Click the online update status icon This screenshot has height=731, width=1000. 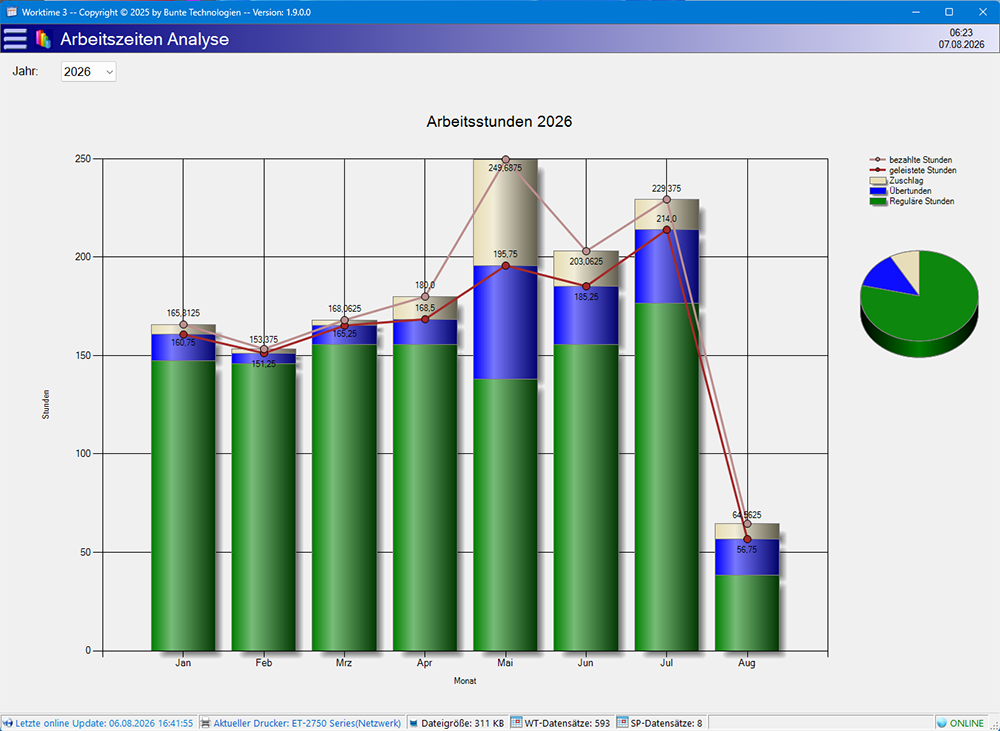7,723
